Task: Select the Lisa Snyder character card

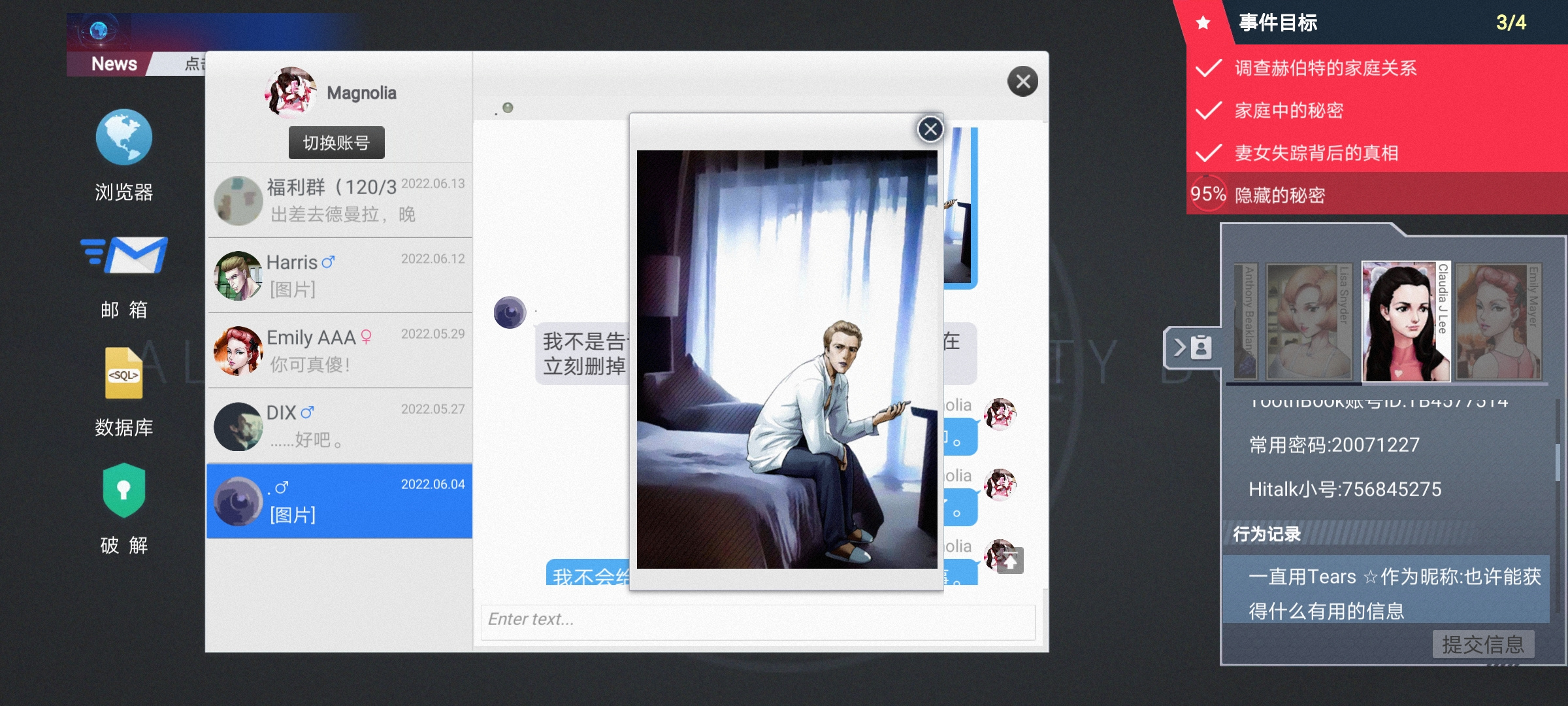Action: [x=1309, y=322]
